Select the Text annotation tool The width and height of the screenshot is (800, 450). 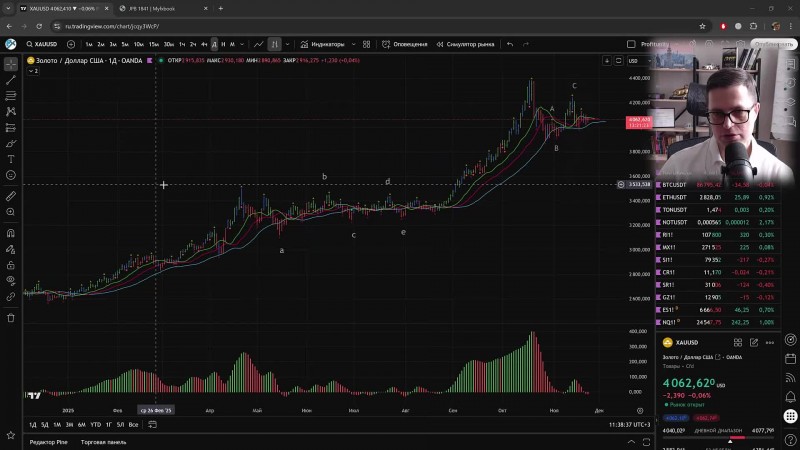coord(11,159)
